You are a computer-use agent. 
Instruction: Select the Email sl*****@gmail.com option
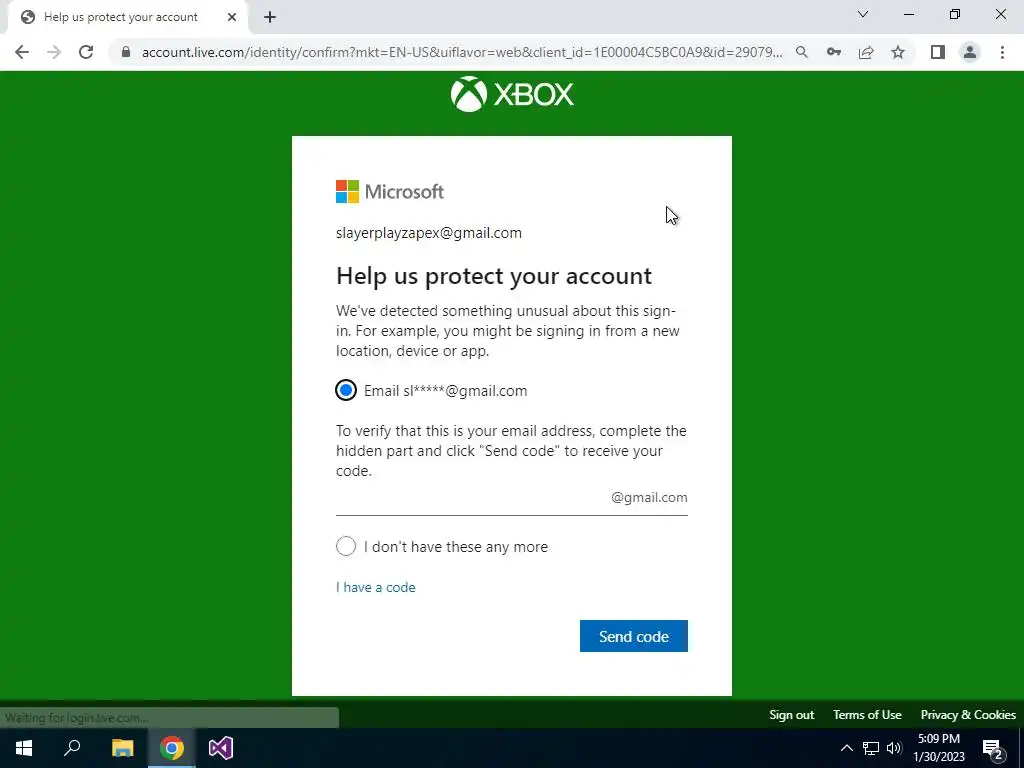(x=346, y=391)
